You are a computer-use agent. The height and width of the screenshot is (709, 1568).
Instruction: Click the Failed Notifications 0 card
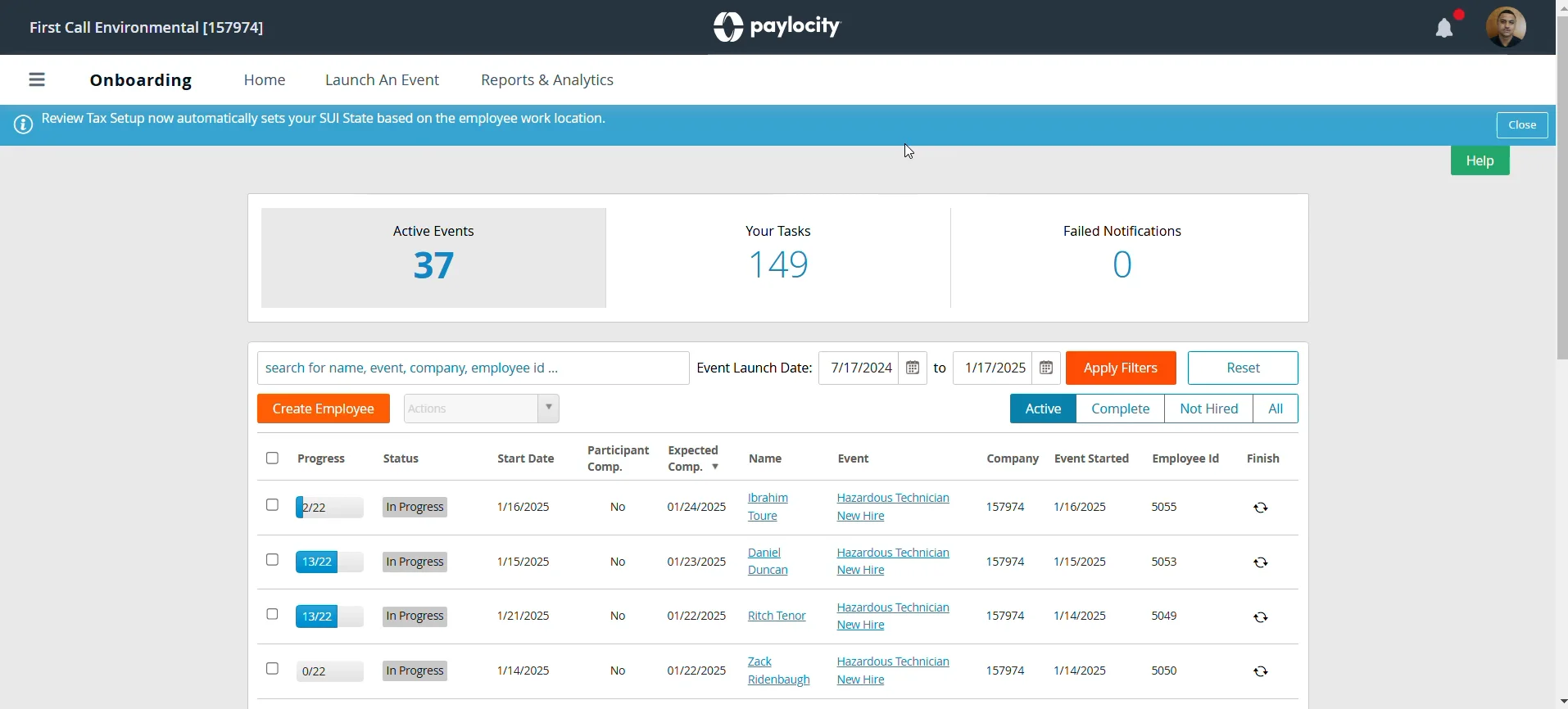1122,258
